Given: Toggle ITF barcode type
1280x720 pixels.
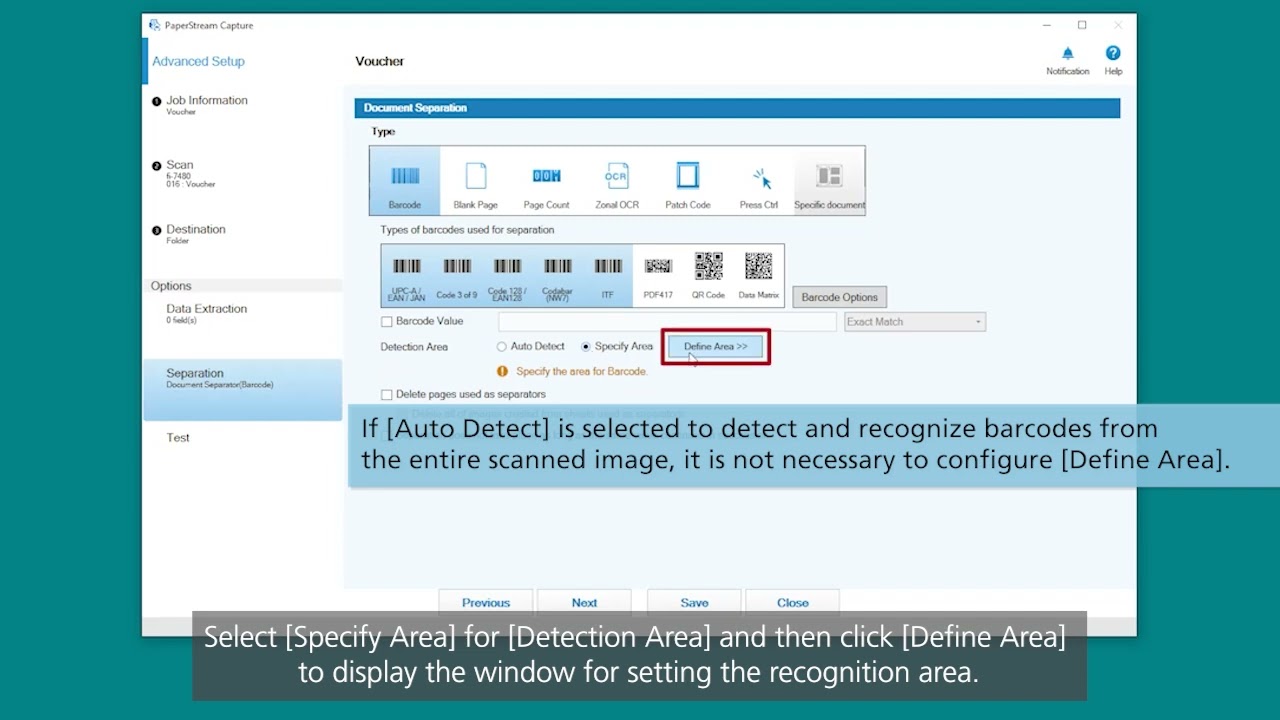Looking at the screenshot, I should pyautogui.click(x=608, y=275).
